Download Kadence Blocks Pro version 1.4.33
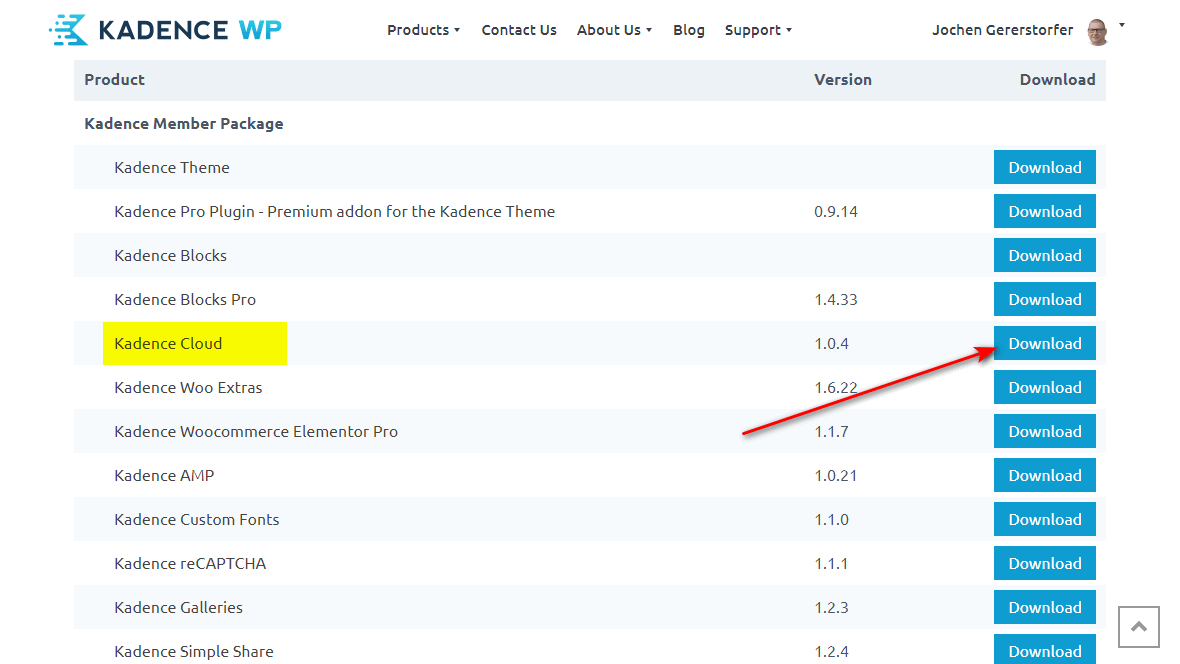Screen dimensions: 1180x664 coord(1044,299)
